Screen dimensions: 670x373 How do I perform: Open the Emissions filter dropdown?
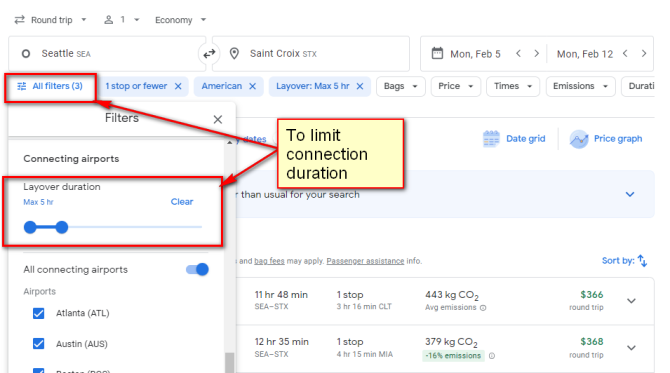(x=580, y=86)
